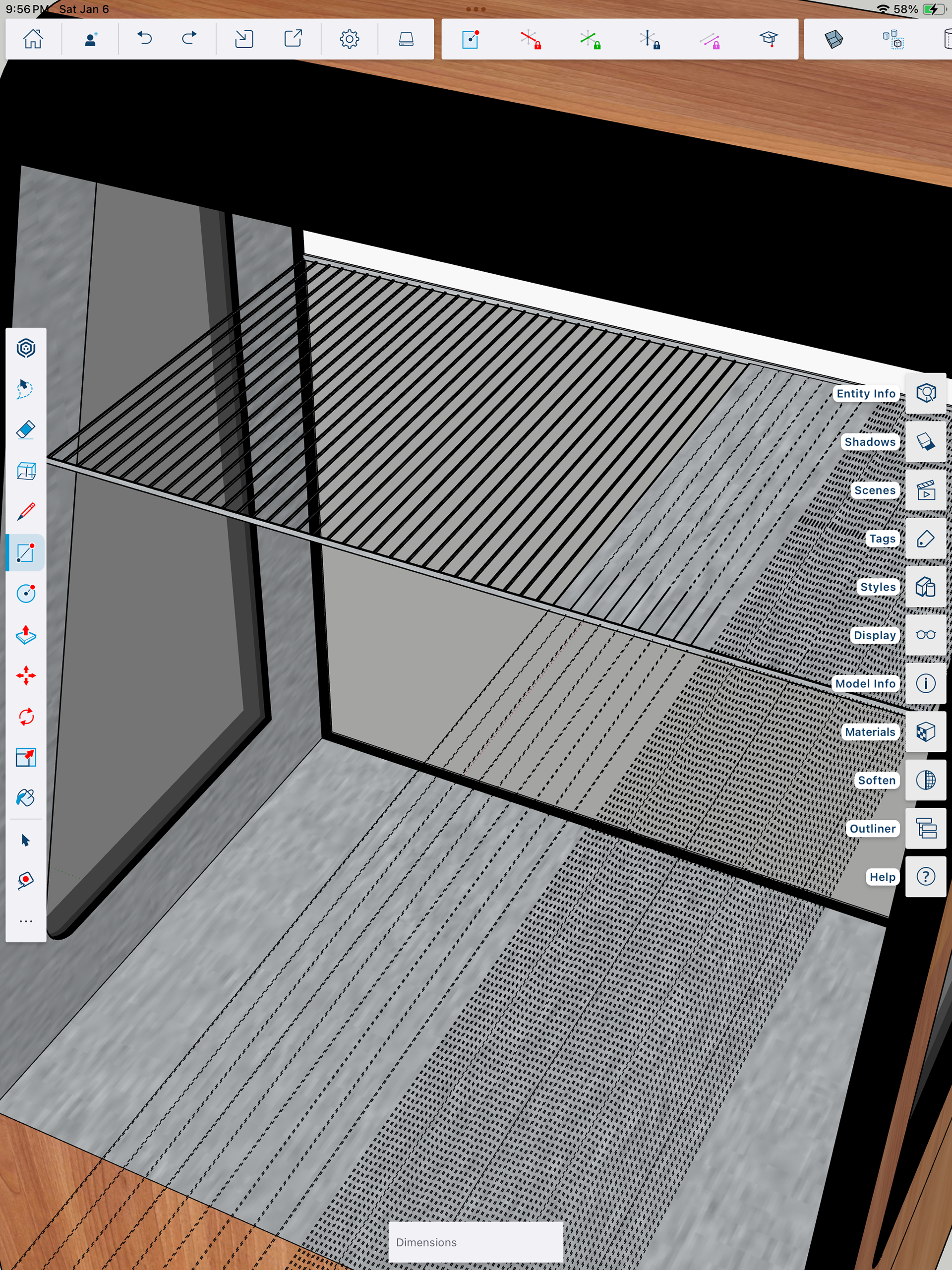The width and height of the screenshot is (952, 1270).
Task: Expand the Outliner panel
Action: (925, 829)
